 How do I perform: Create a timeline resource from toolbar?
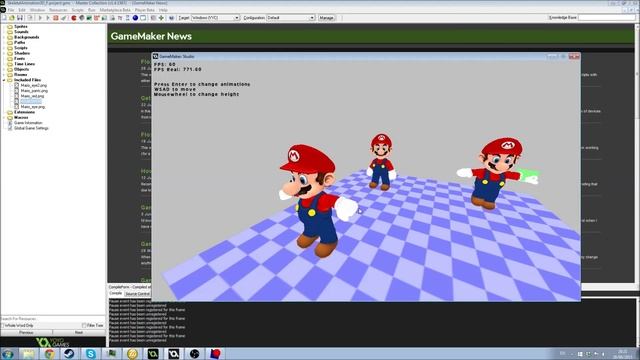[128, 18]
